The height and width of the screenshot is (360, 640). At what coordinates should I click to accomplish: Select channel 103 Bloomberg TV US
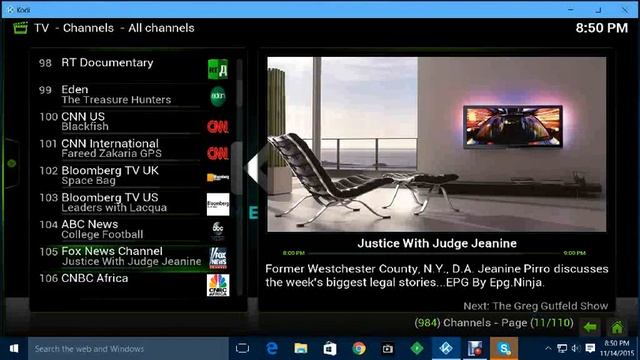[133, 203]
